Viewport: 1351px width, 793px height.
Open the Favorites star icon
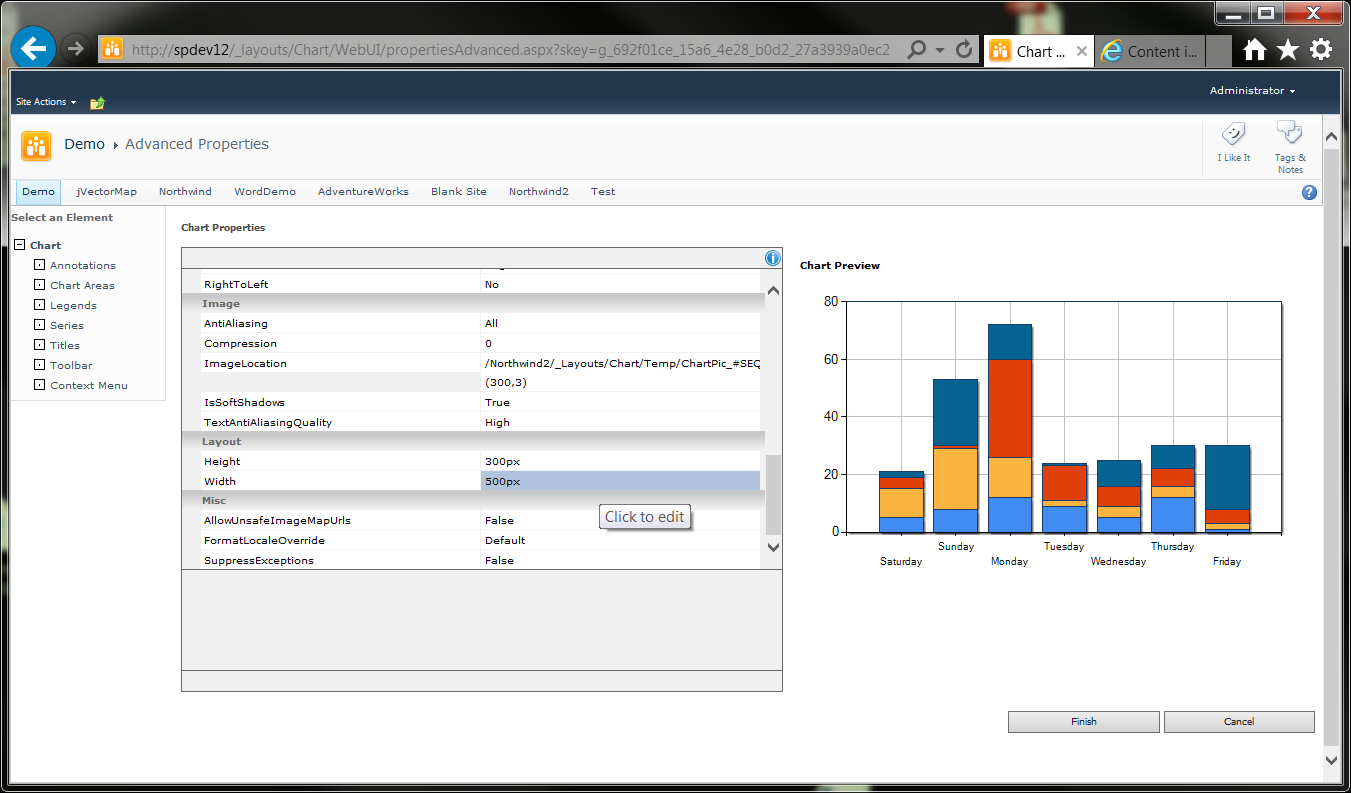tap(1288, 50)
